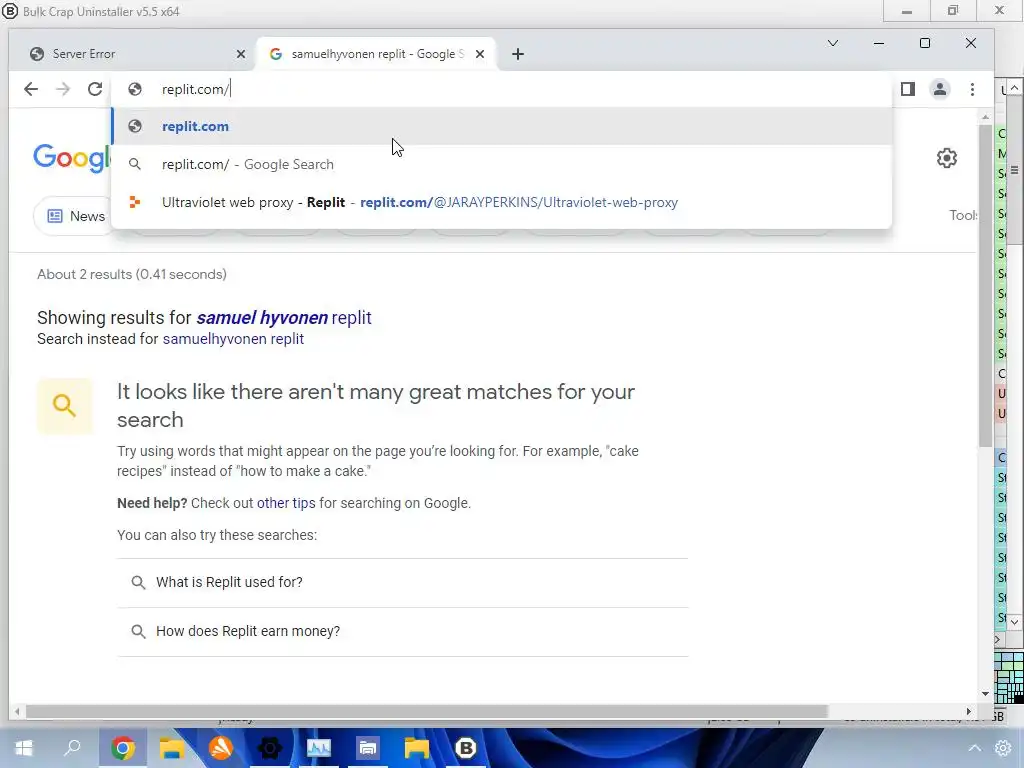Image resolution: width=1024 pixels, height=768 pixels.
Task: Click the page's vertical scrollbar thumb
Action: pyautogui.click(x=985, y=286)
